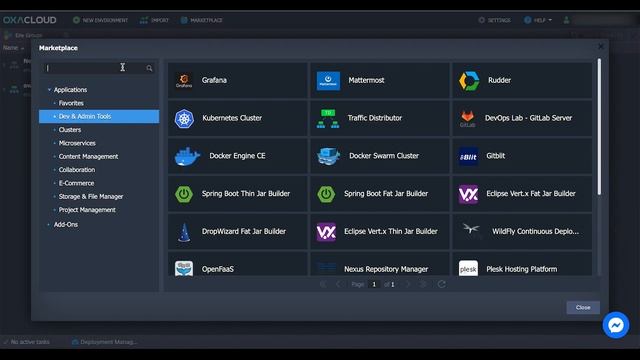The height and width of the screenshot is (360, 640).
Task: Go to the next page arrow
Action: pyautogui.click(x=407, y=284)
